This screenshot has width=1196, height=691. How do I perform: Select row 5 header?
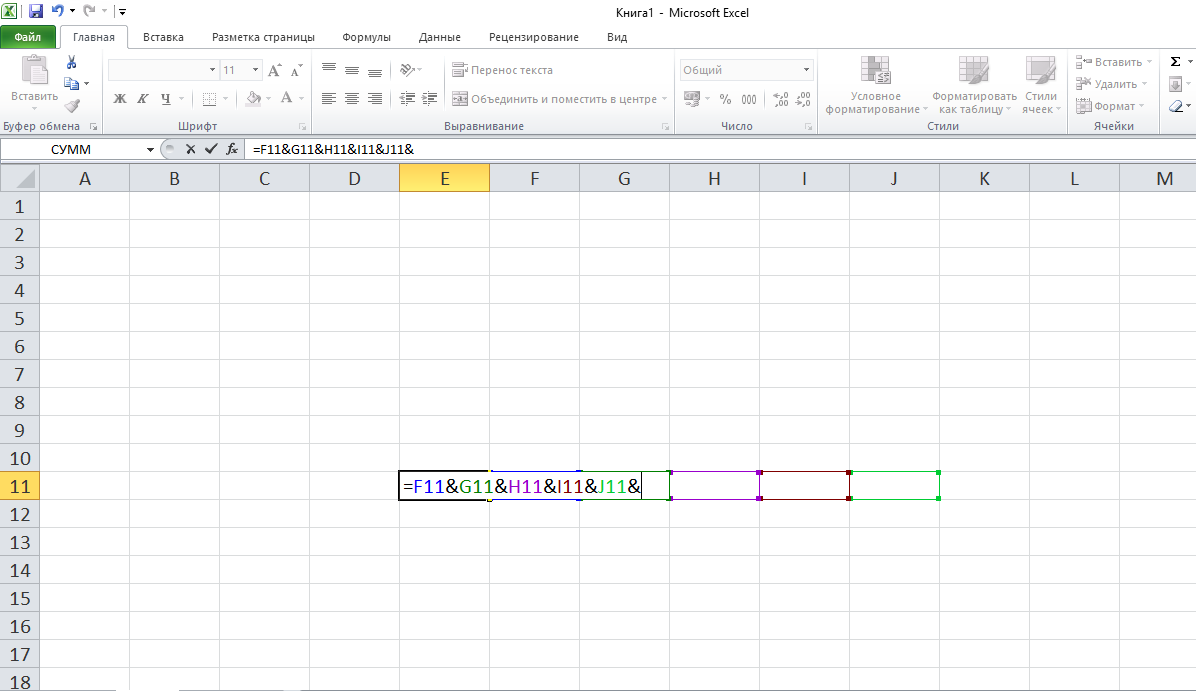pos(20,318)
